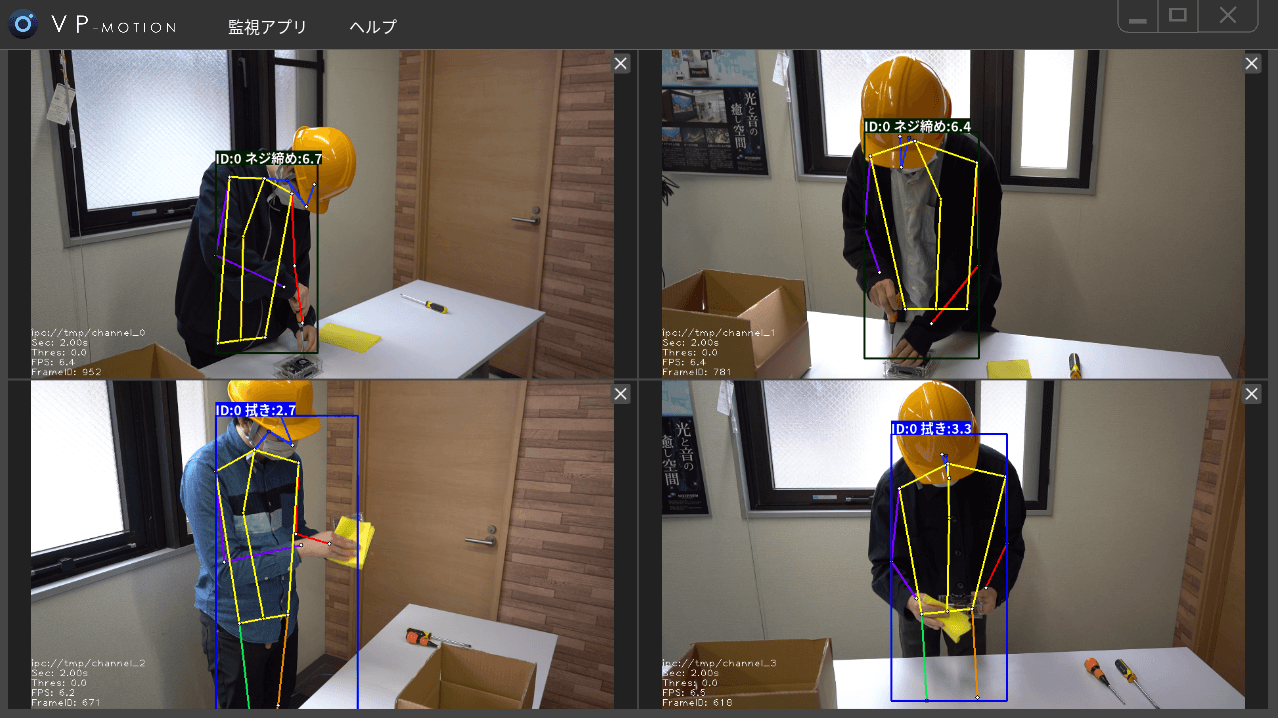This screenshot has height=718, width=1278.
Task: Select the 拭き:3.3 detection label
Action: [931, 429]
